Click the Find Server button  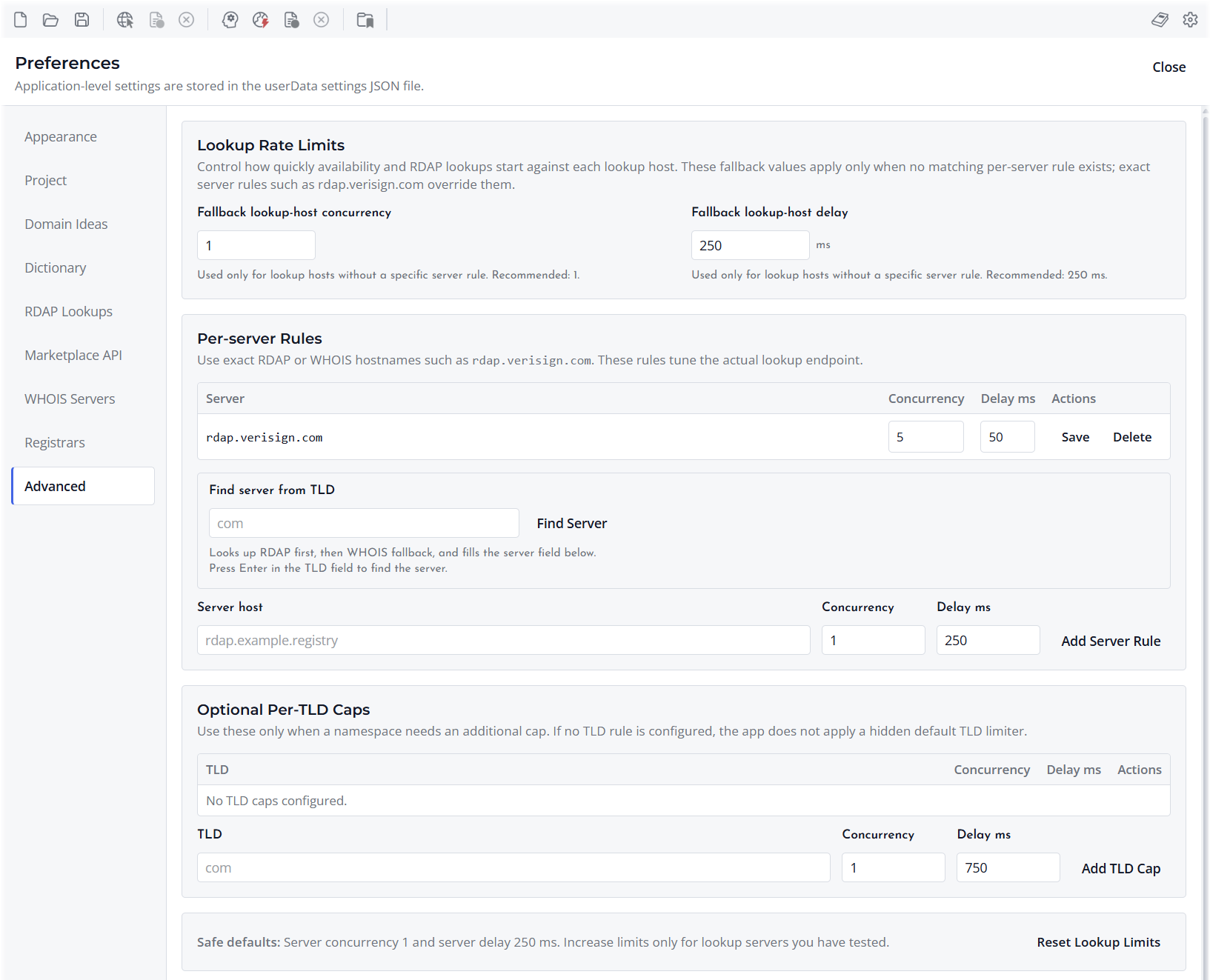point(571,524)
